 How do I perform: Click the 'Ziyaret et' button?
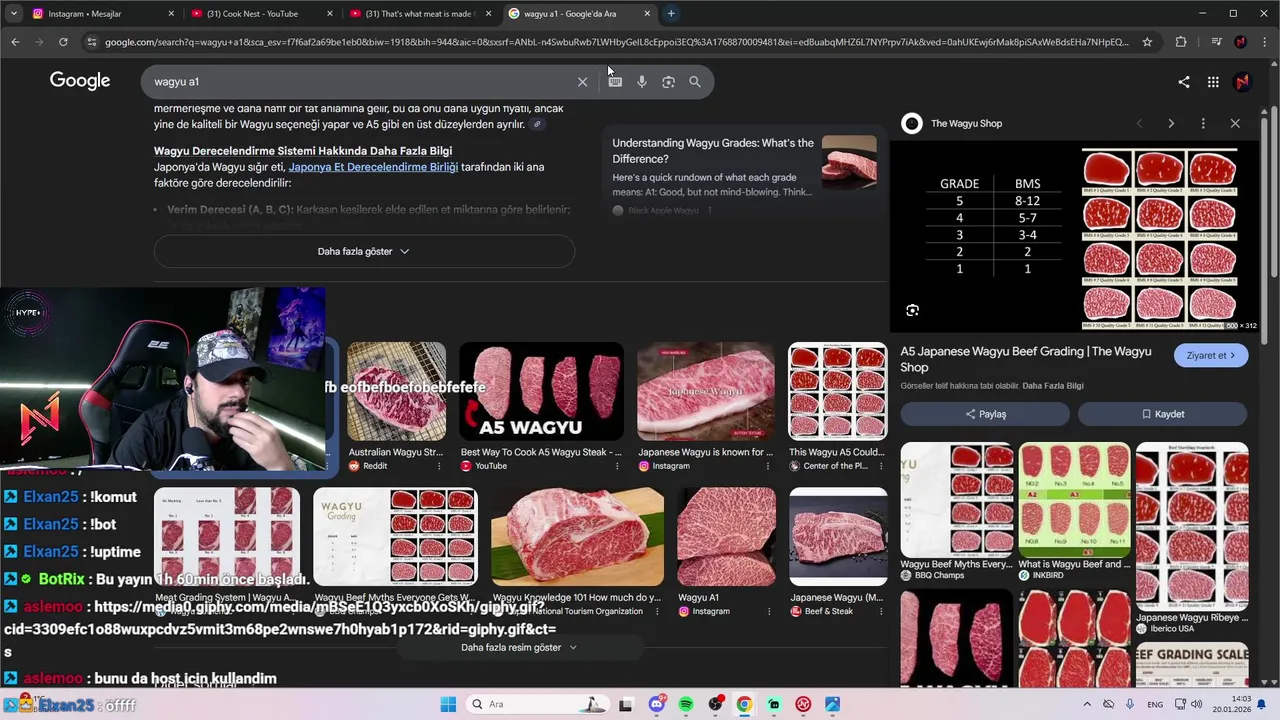tap(1211, 355)
